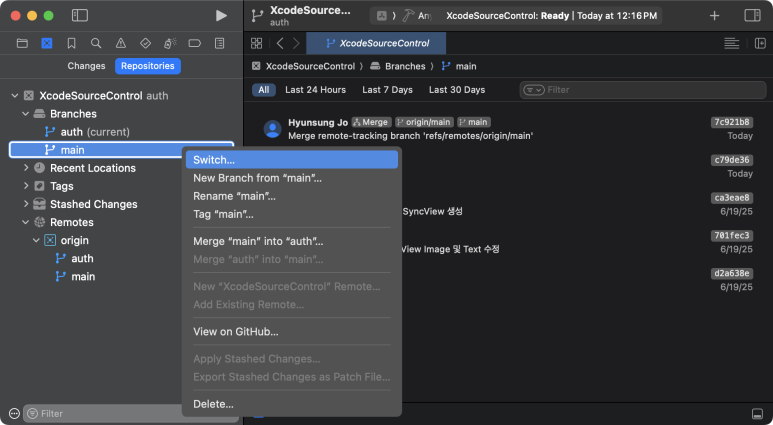Viewport: 773px width, 425px height.
Task: Filter commits to Last 24 Hours
Action: (x=316, y=90)
